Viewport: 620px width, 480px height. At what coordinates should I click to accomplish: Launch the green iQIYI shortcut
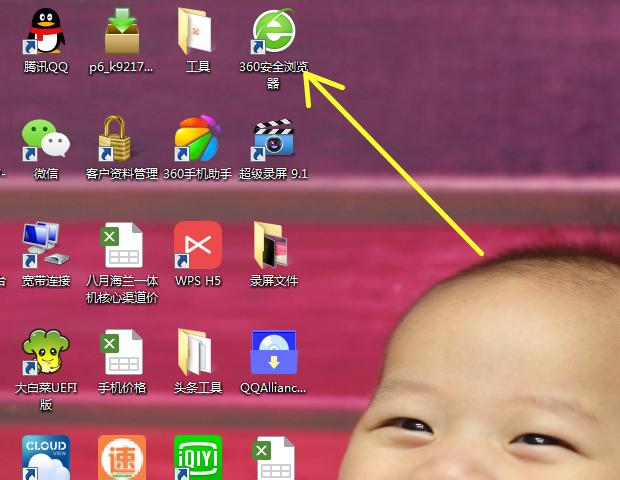pos(198,457)
